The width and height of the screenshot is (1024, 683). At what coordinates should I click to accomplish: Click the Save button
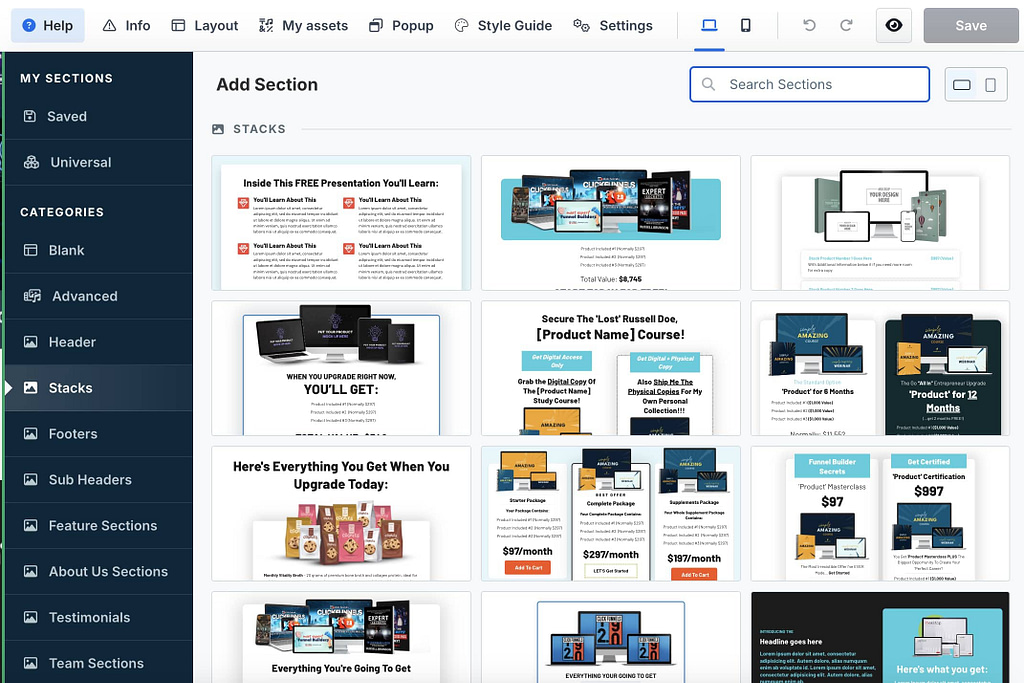tap(970, 25)
